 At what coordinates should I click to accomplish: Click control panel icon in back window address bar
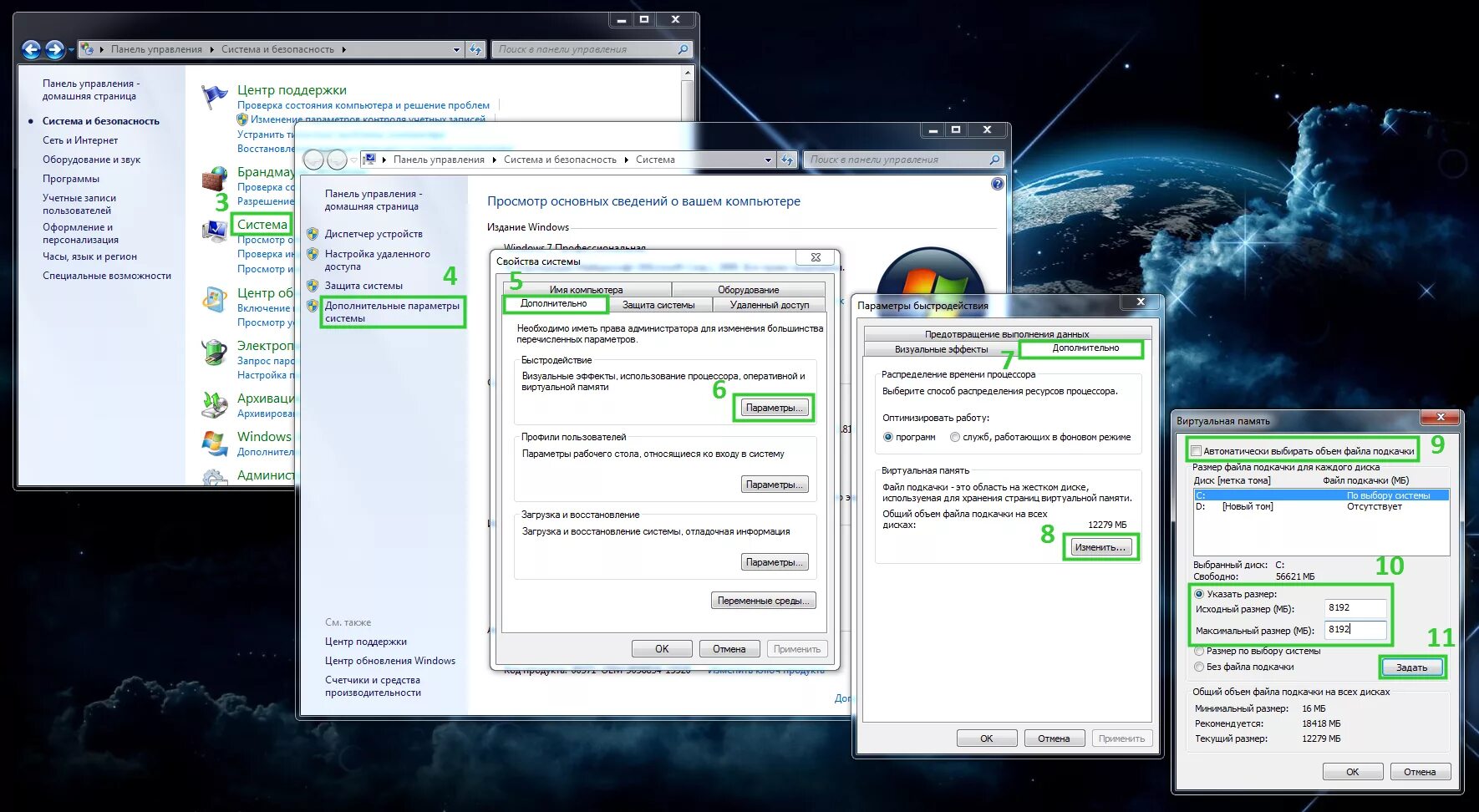(x=87, y=49)
